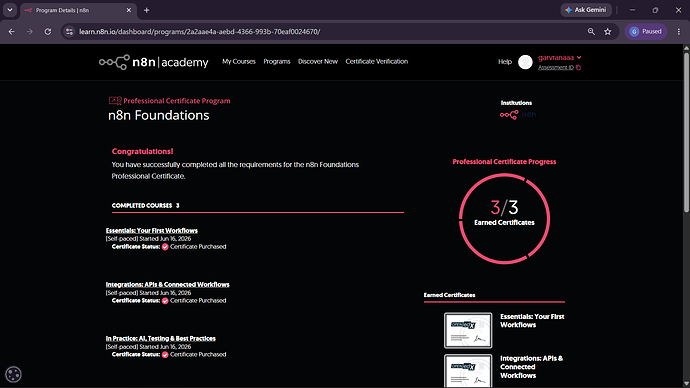The image size is (690, 388).
Task: Click the address bar URL
Action: 199,32
